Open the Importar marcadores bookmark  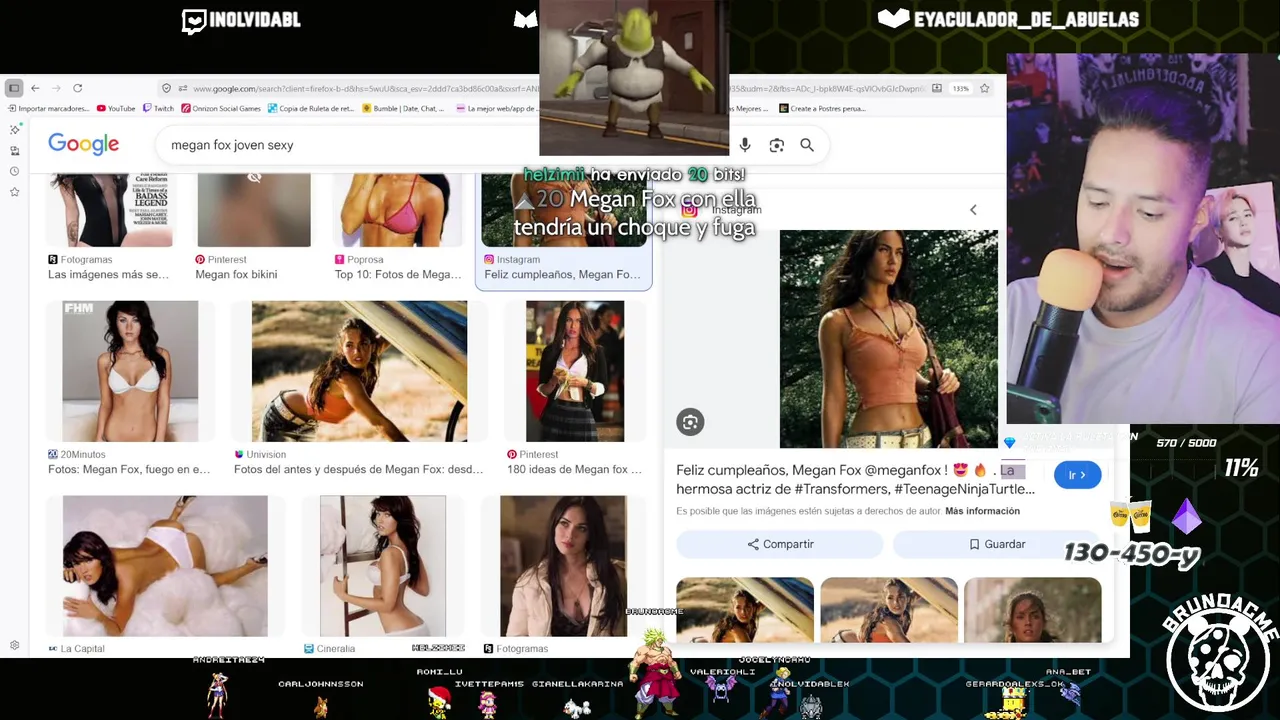tap(49, 108)
